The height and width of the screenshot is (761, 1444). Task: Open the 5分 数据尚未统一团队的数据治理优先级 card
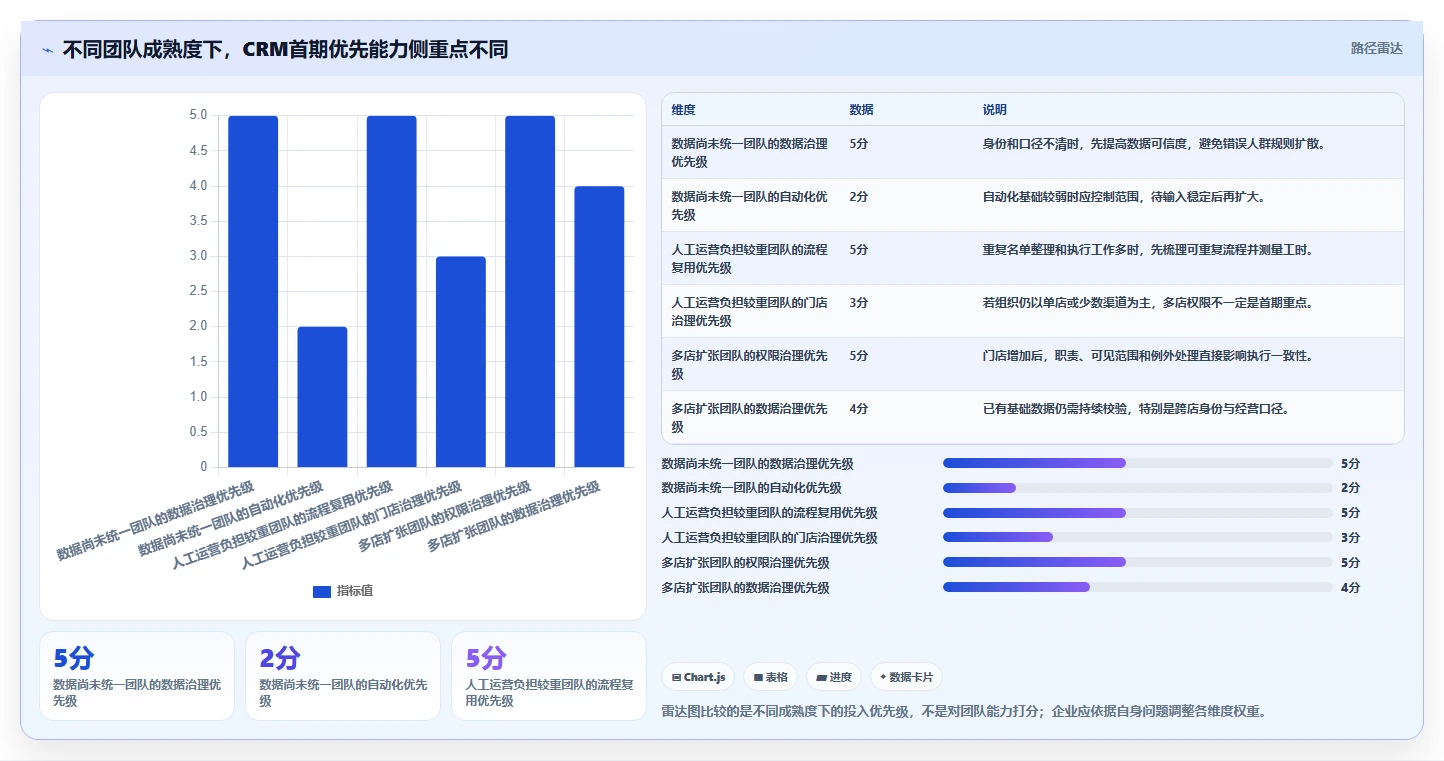coord(137,676)
